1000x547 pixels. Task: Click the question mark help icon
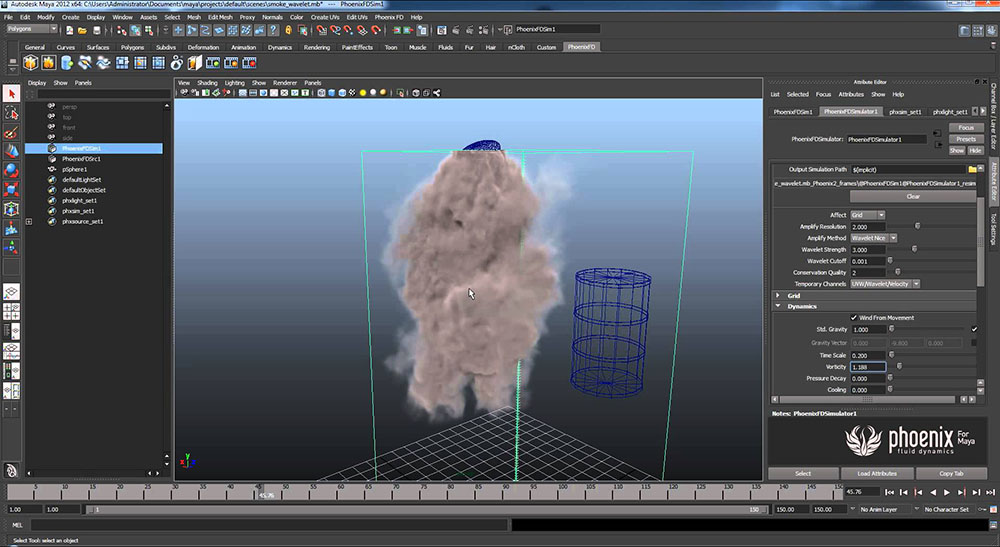(x=274, y=30)
